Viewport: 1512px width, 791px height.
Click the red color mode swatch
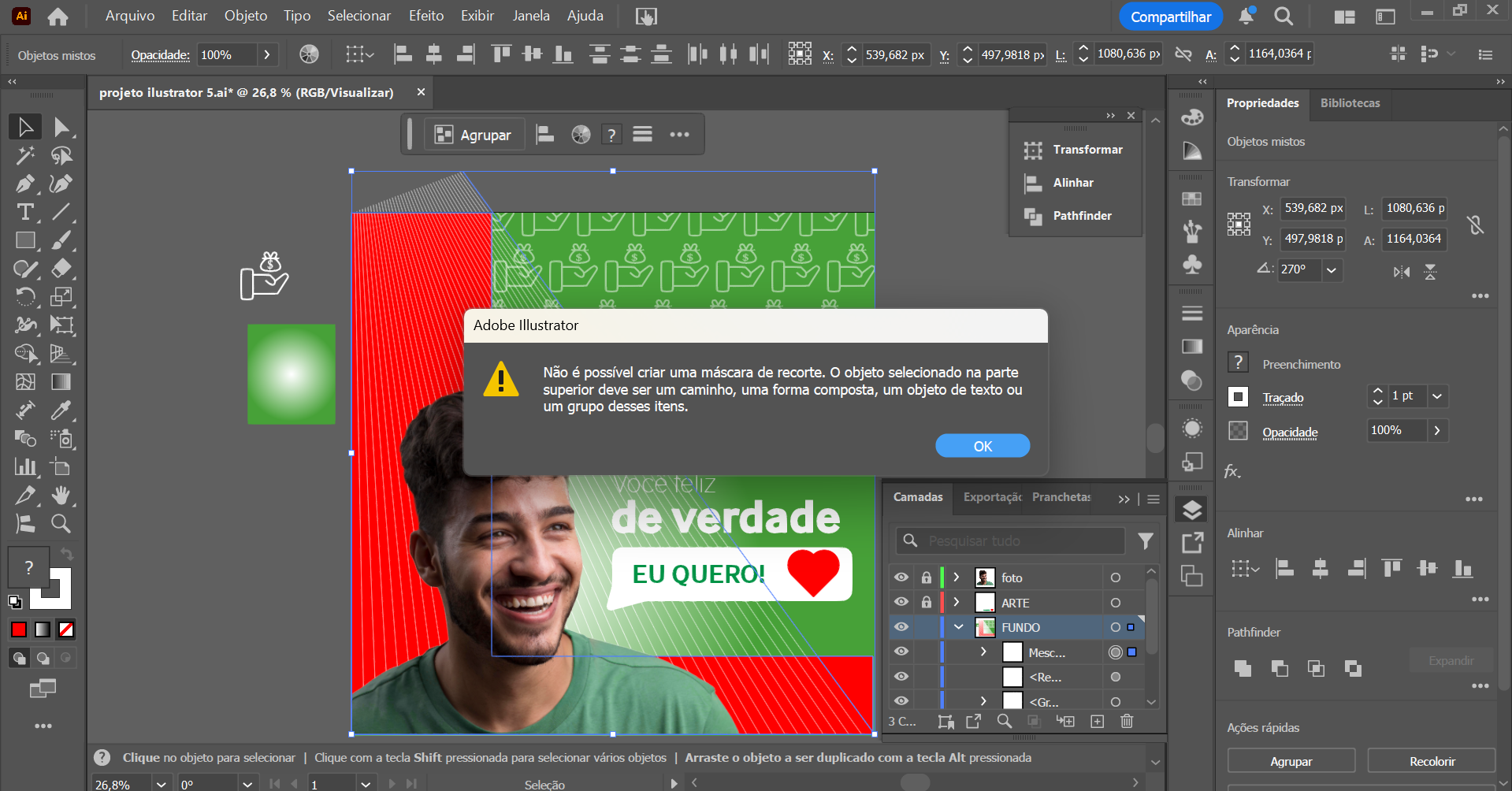coord(19,629)
